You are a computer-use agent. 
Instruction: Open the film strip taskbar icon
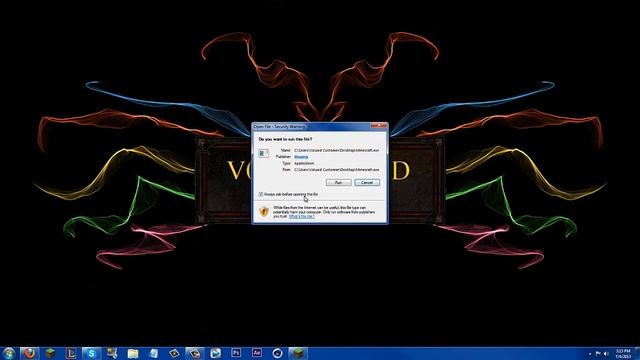[216, 353]
